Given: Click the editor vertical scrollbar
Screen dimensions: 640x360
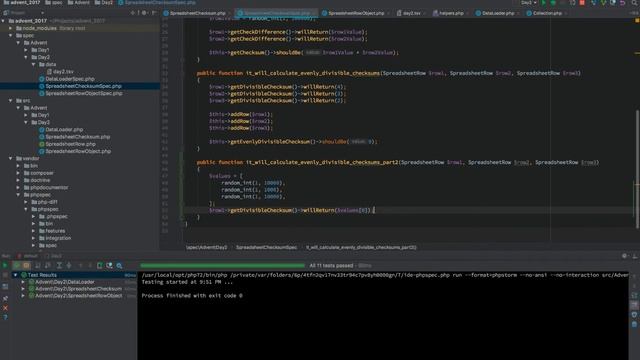Looking at the screenshot, I should pos(637,169).
